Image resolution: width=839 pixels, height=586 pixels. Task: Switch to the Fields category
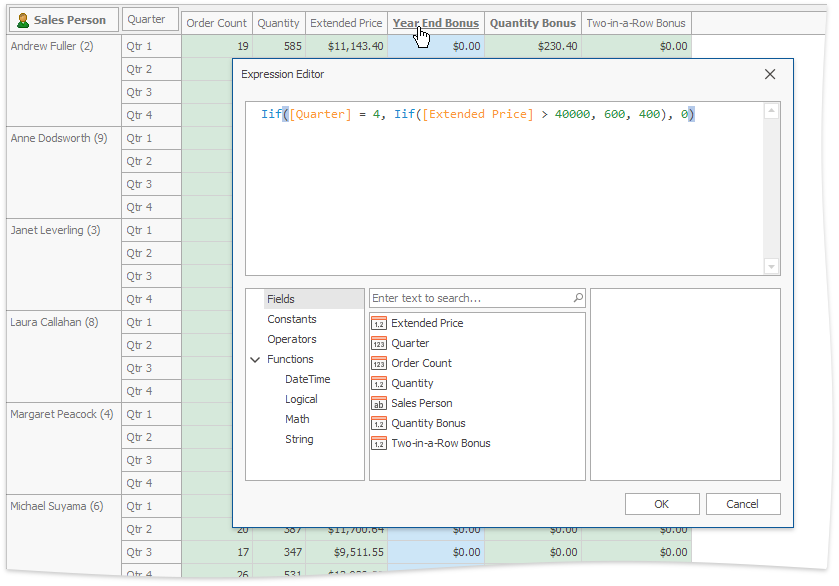pyautogui.click(x=281, y=298)
